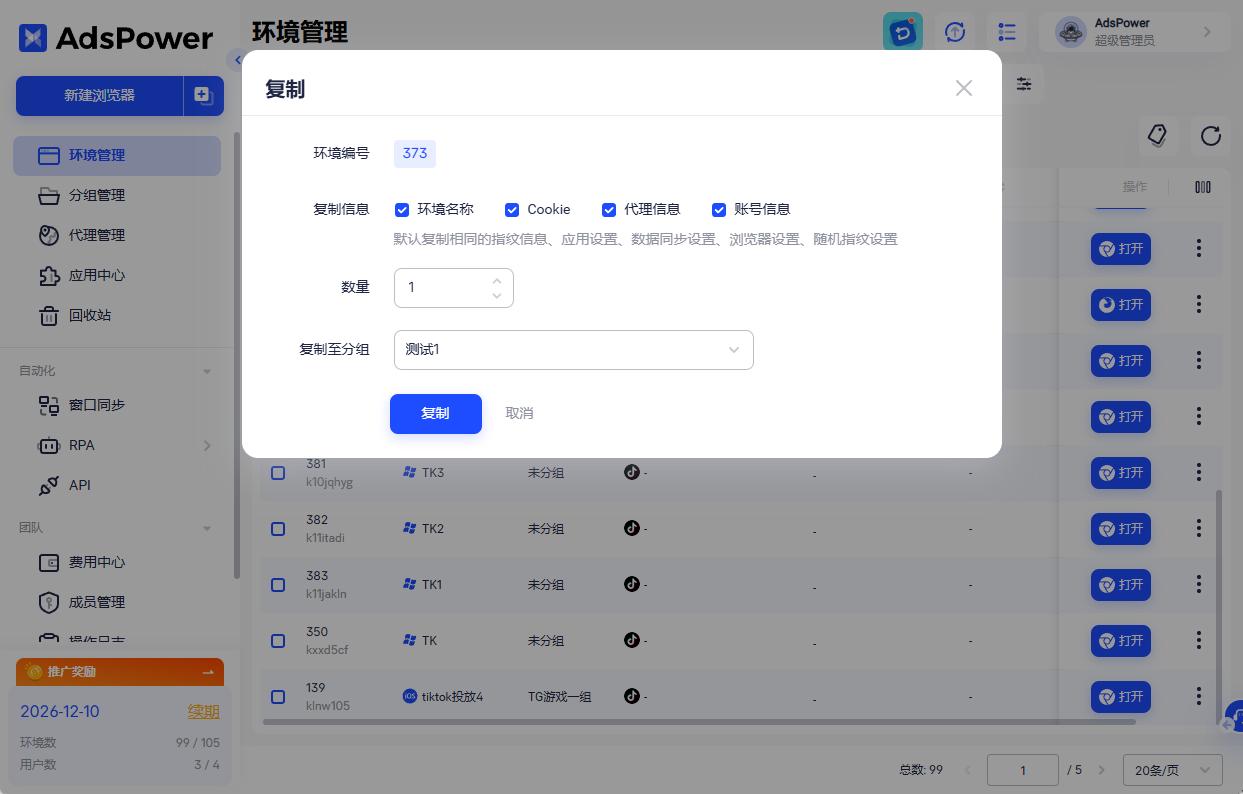The height and width of the screenshot is (794, 1243).
Task: Select the checkbox for row 139
Action: (x=278, y=696)
